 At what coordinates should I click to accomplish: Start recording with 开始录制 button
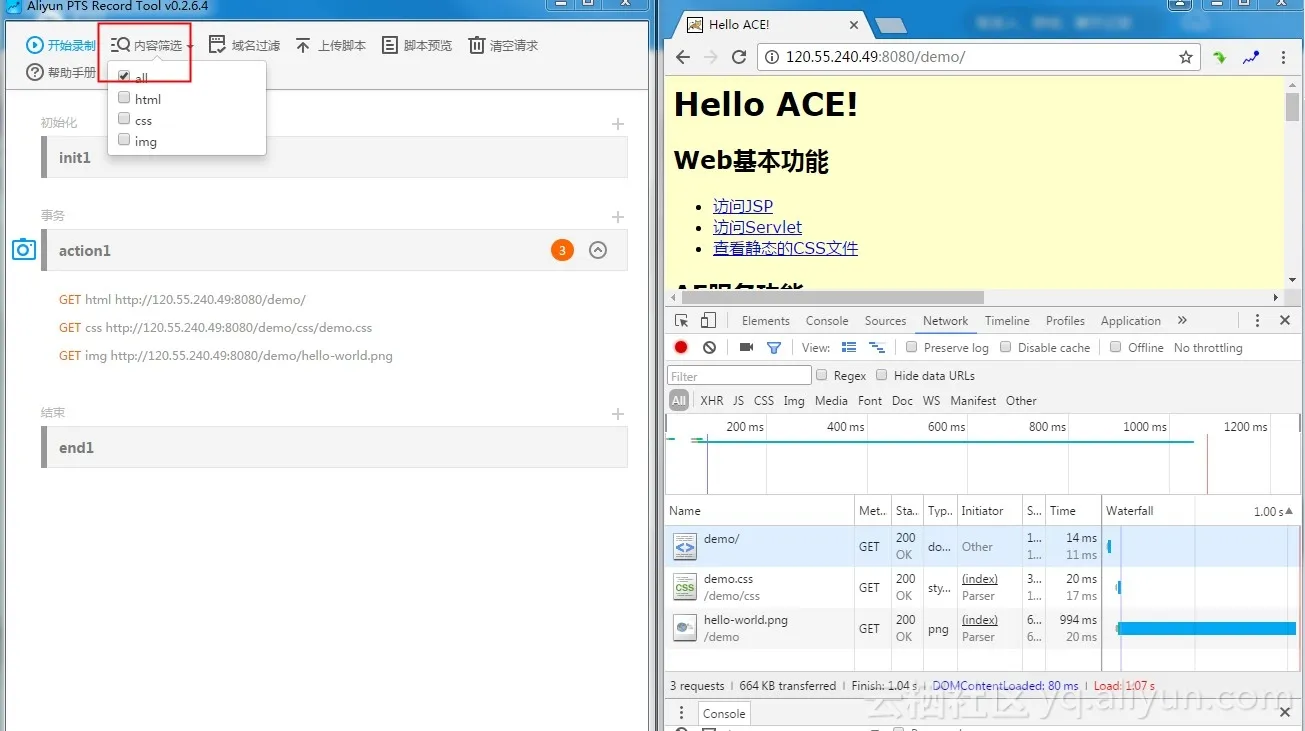61,45
